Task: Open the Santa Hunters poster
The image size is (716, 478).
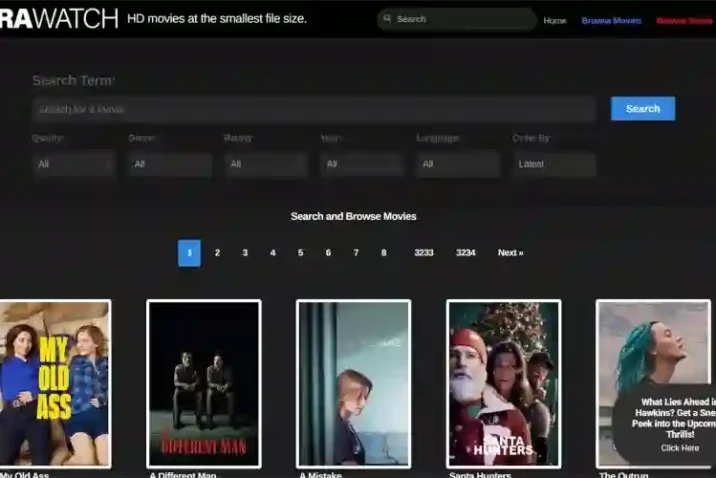Action: [x=504, y=383]
